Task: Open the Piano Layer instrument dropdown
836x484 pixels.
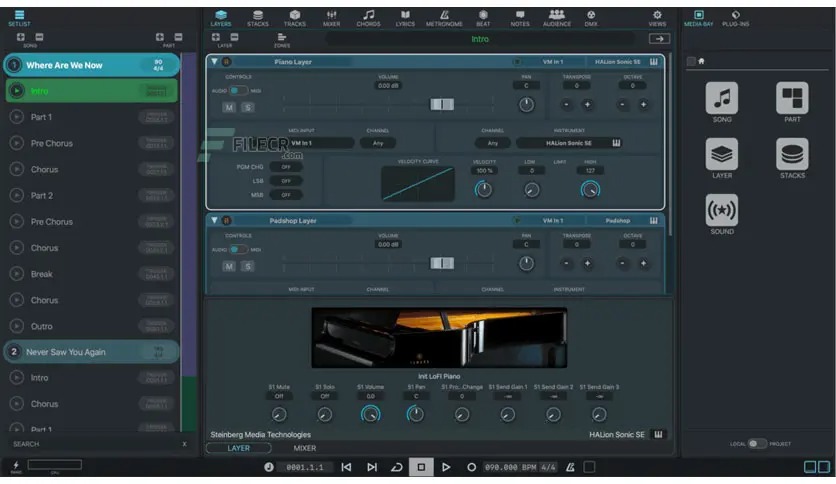Action: (567, 143)
